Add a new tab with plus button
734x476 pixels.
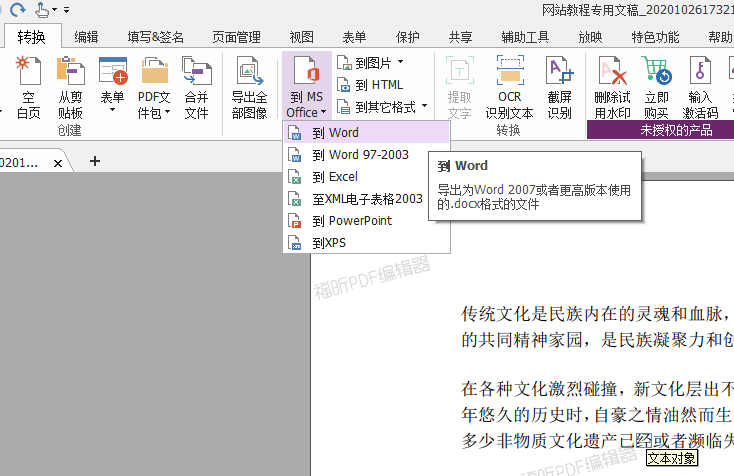point(95,161)
